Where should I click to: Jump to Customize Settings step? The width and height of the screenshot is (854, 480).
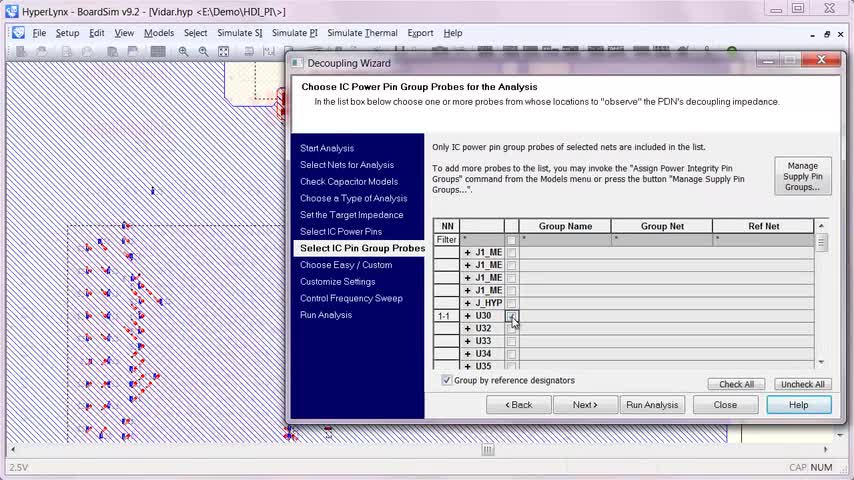(x=338, y=282)
